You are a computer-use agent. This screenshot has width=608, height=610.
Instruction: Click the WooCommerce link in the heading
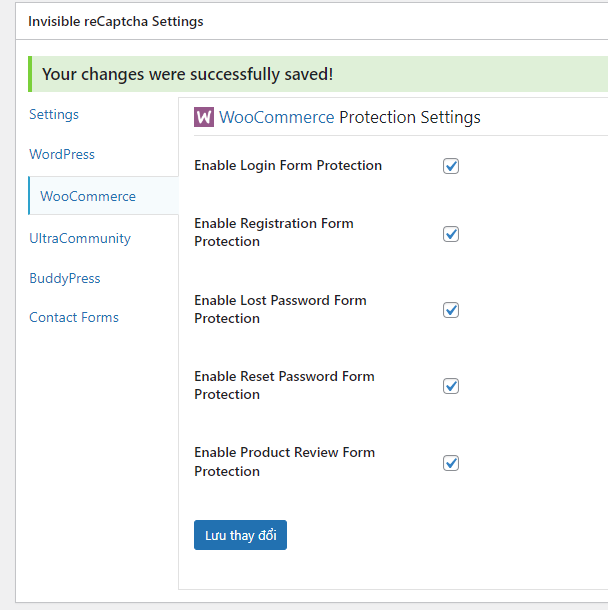coord(277,117)
